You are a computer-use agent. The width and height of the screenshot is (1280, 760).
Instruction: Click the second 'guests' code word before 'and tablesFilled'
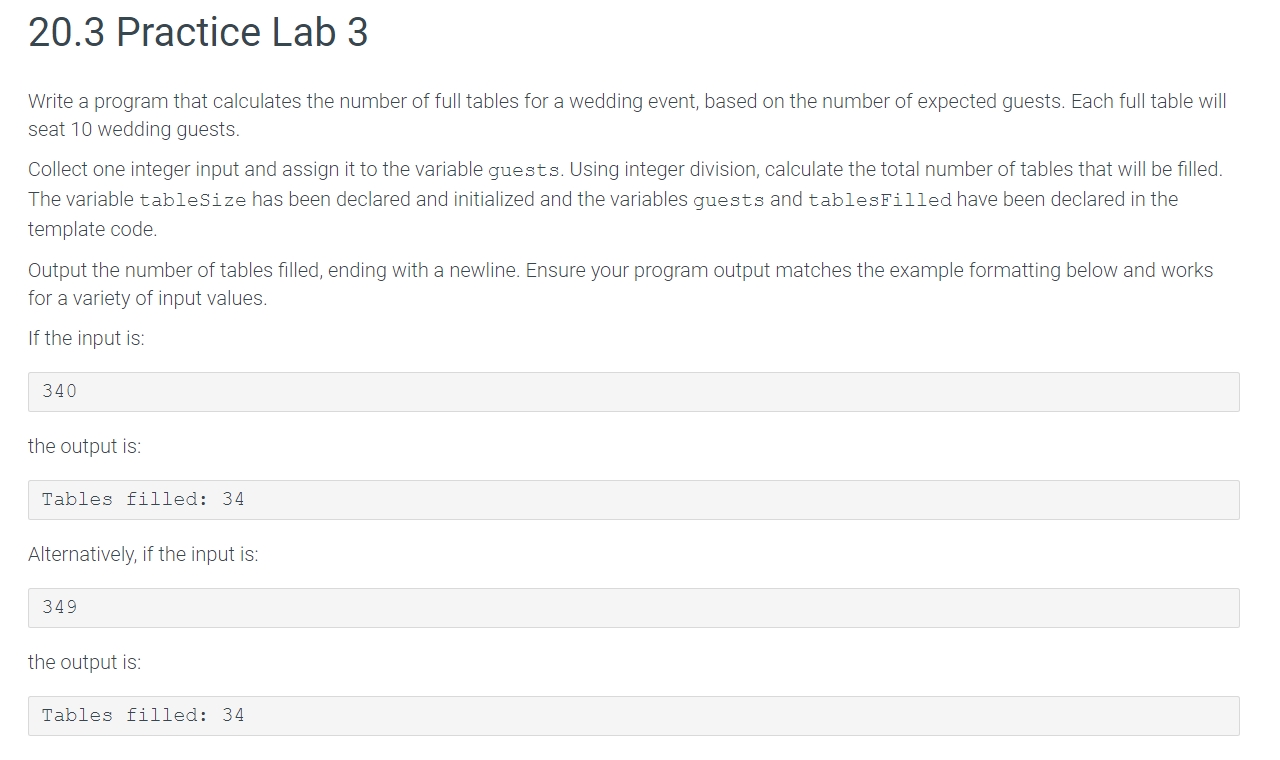click(x=729, y=200)
